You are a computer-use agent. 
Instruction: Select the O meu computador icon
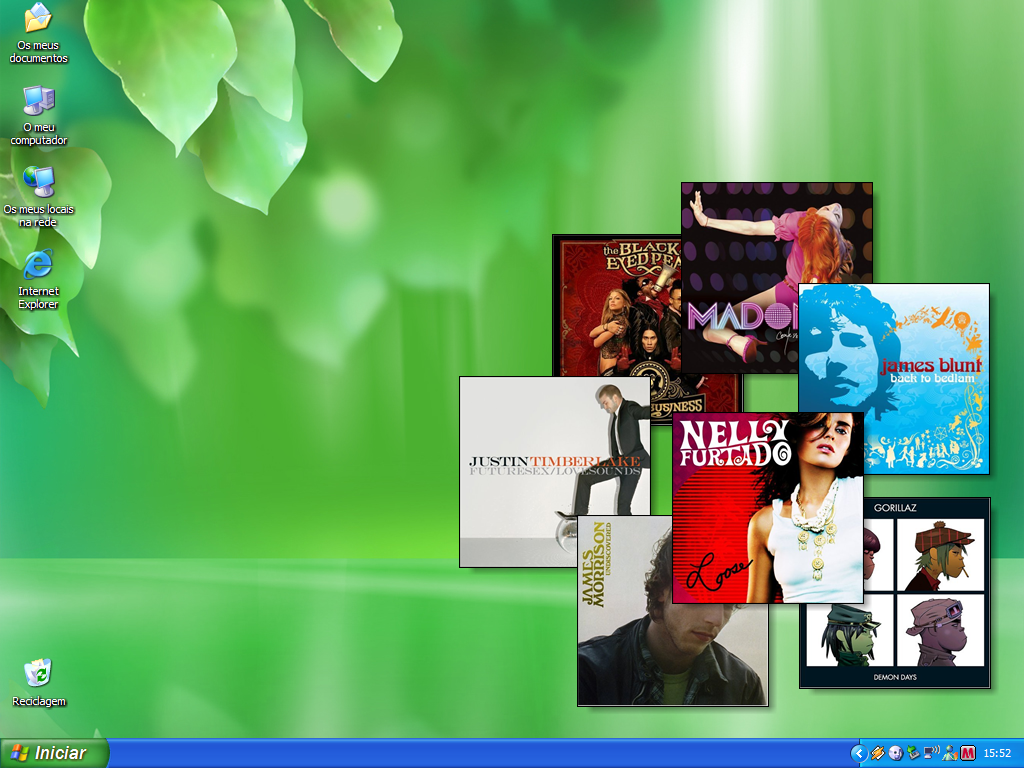click(x=39, y=115)
